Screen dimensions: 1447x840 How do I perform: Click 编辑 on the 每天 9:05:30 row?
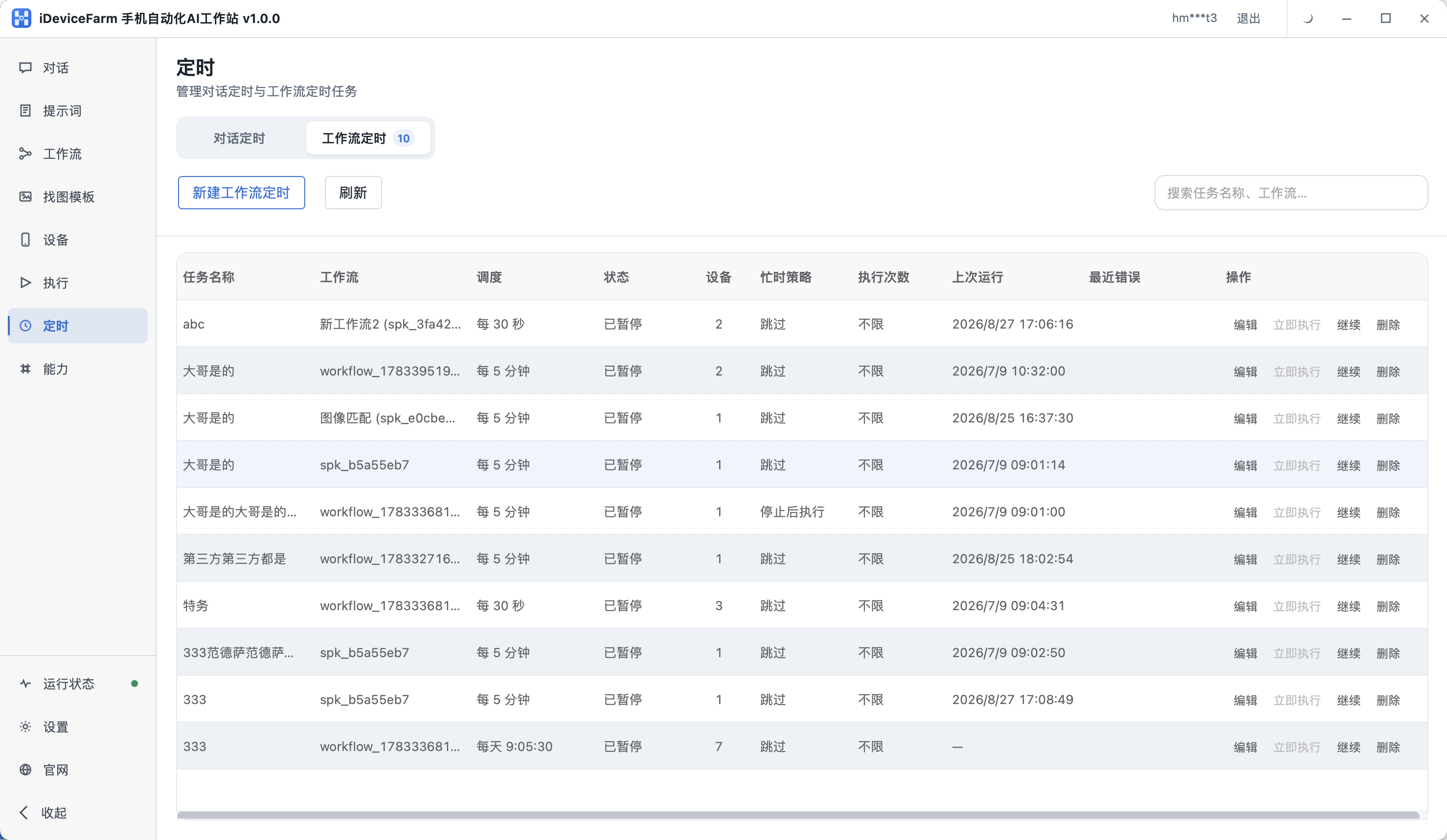point(1245,747)
